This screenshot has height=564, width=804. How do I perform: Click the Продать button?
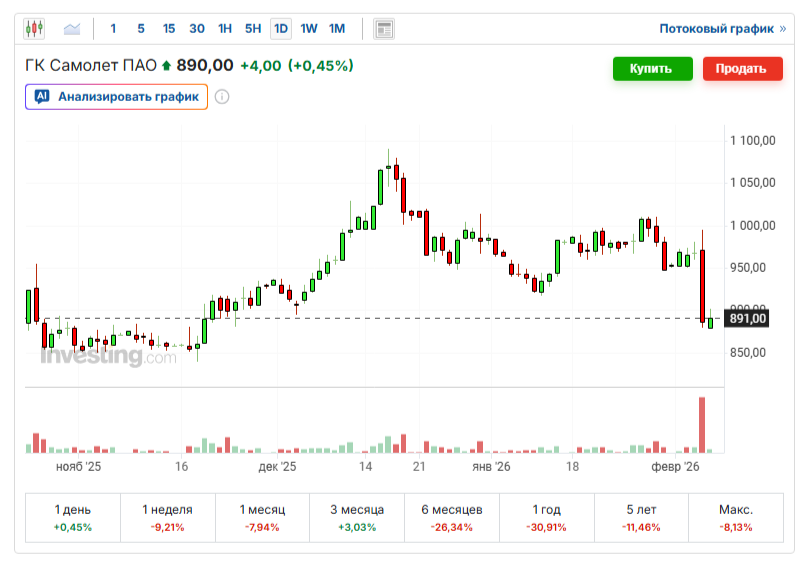(x=742, y=69)
